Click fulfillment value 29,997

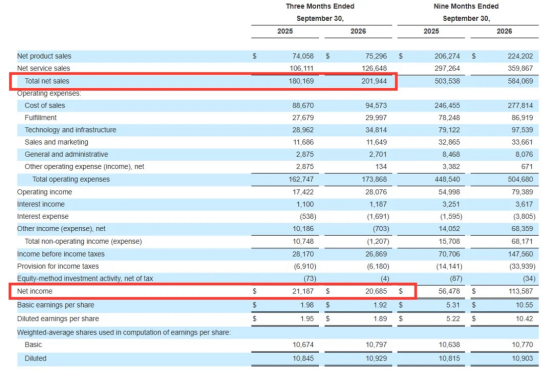[x=376, y=117]
